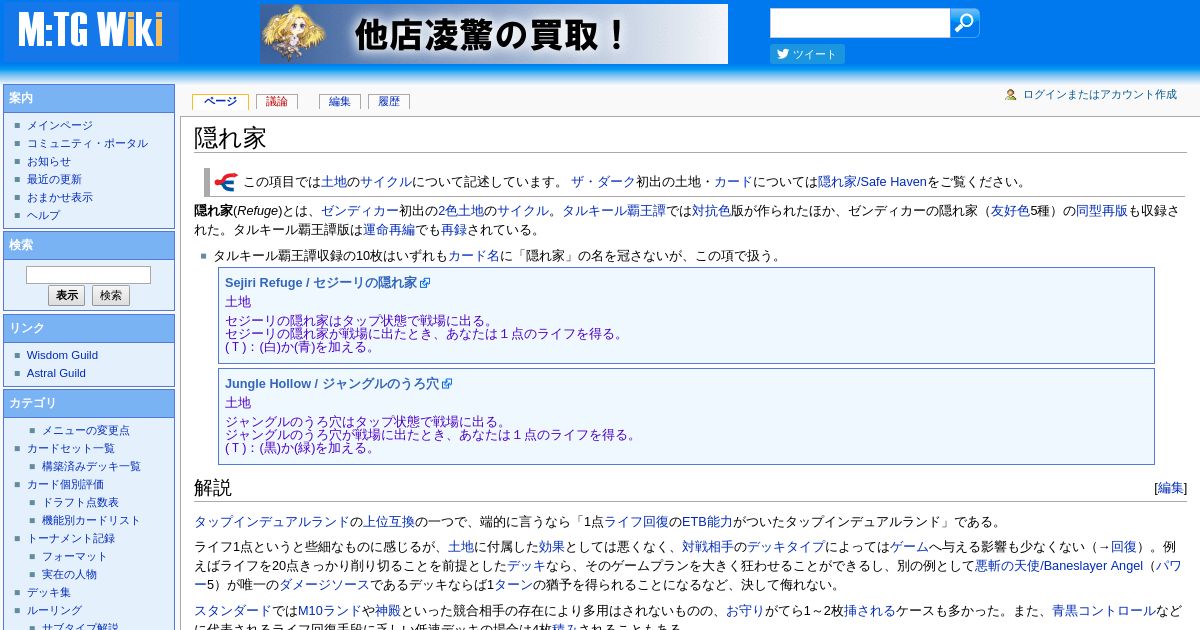
Task: Open カードセット一覧 in sidebar
Action: tap(71, 449)
